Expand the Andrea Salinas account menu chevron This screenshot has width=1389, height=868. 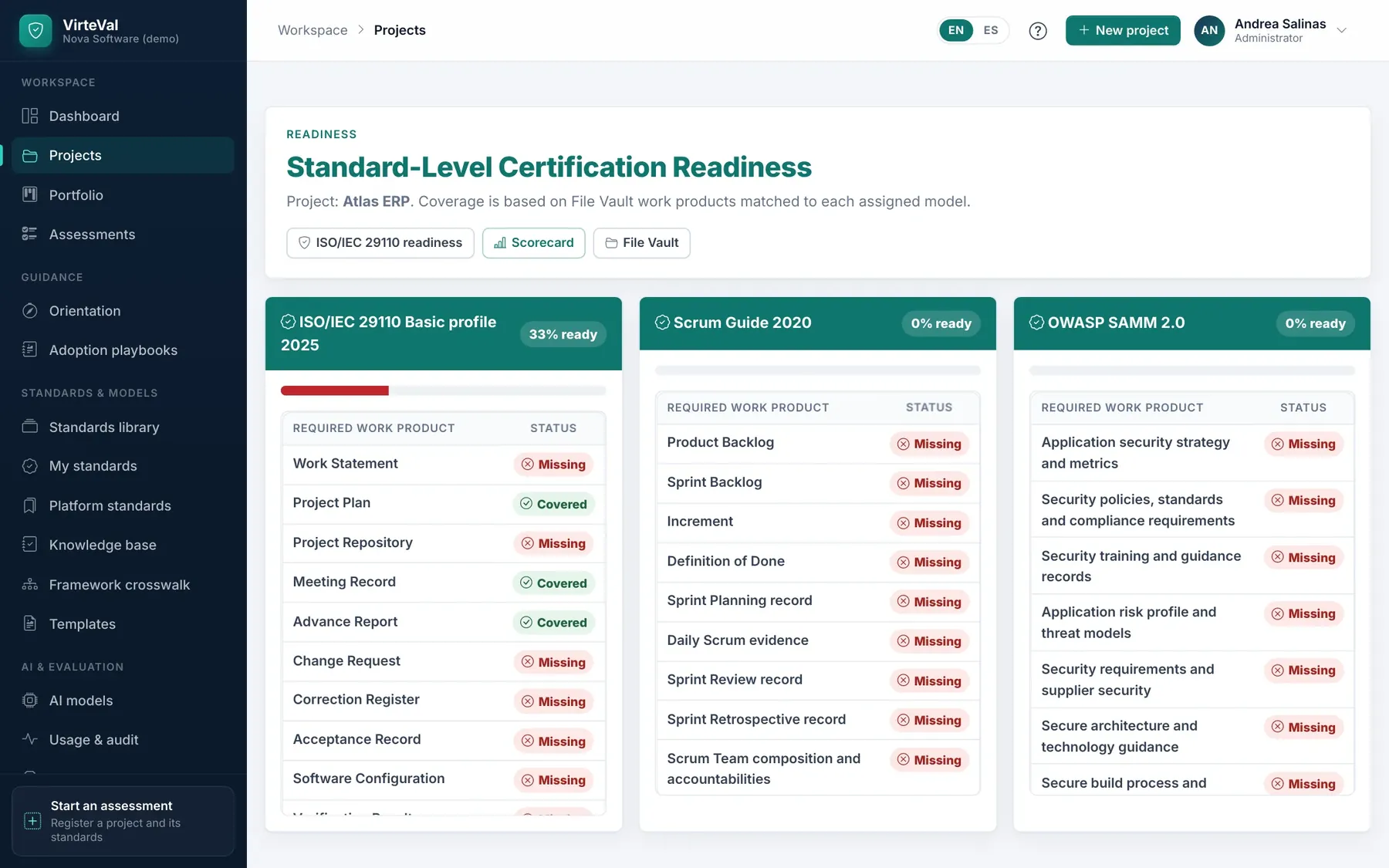[x=1342, y=31]
